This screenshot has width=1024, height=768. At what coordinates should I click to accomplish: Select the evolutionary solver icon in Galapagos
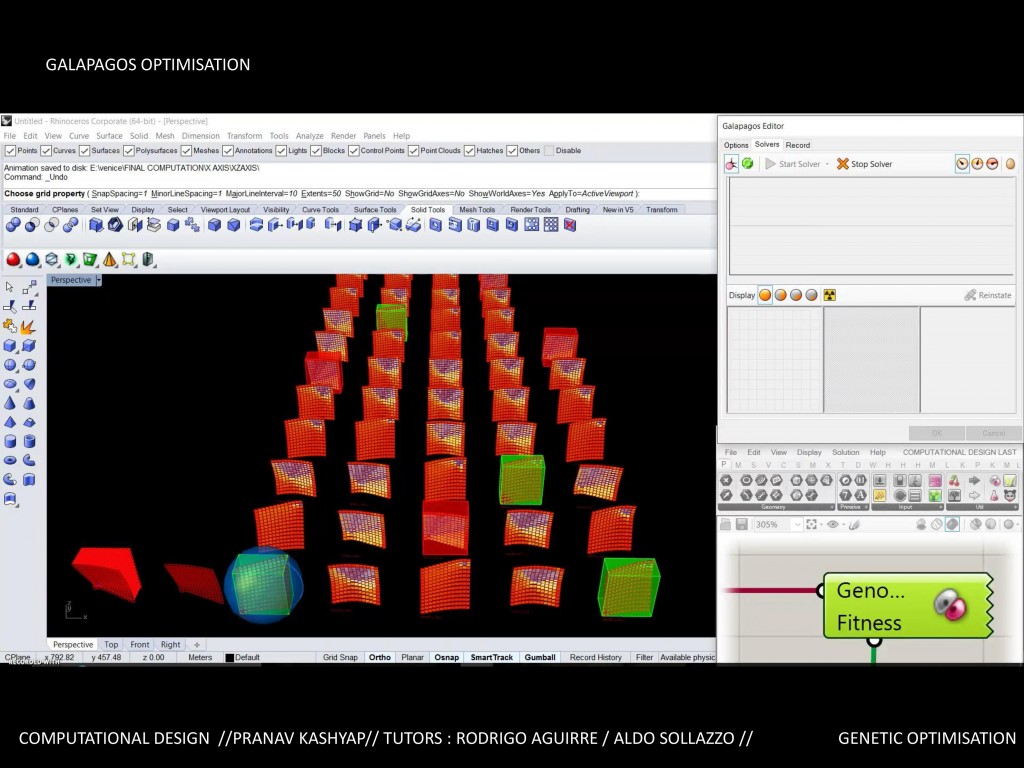coord(731,164)
